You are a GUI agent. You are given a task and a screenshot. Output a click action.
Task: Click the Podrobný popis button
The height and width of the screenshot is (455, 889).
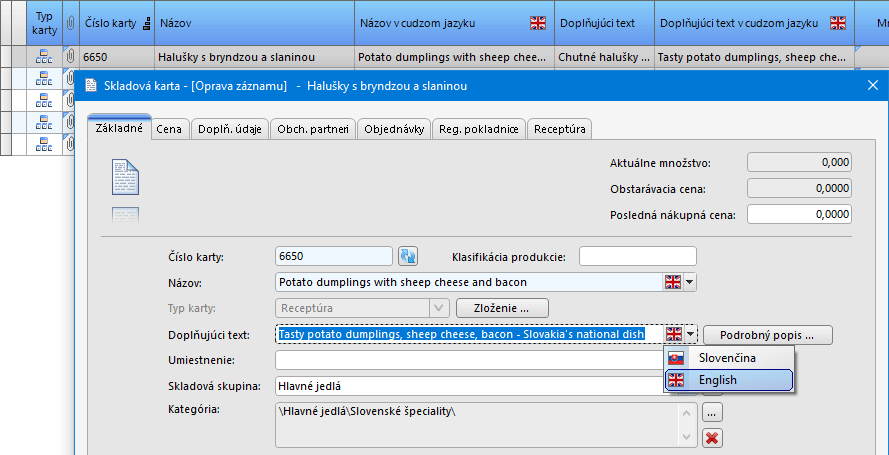point(767,334)
